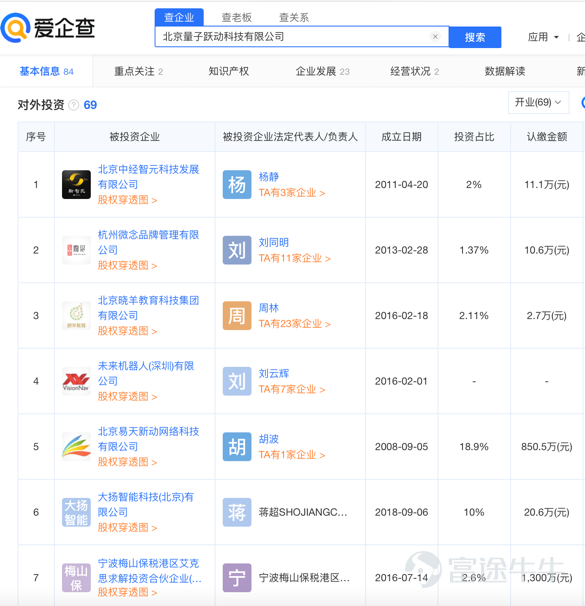Open 北京易天新动网络科技有限公司 company link
This screenshot has width=585, height=606.
148,439
